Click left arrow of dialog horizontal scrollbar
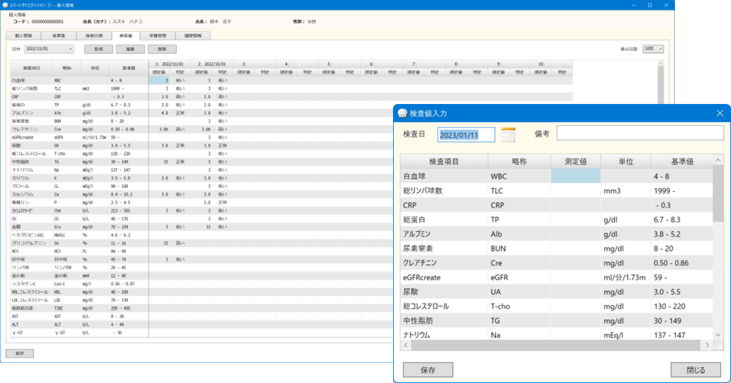 pos(406,345)
